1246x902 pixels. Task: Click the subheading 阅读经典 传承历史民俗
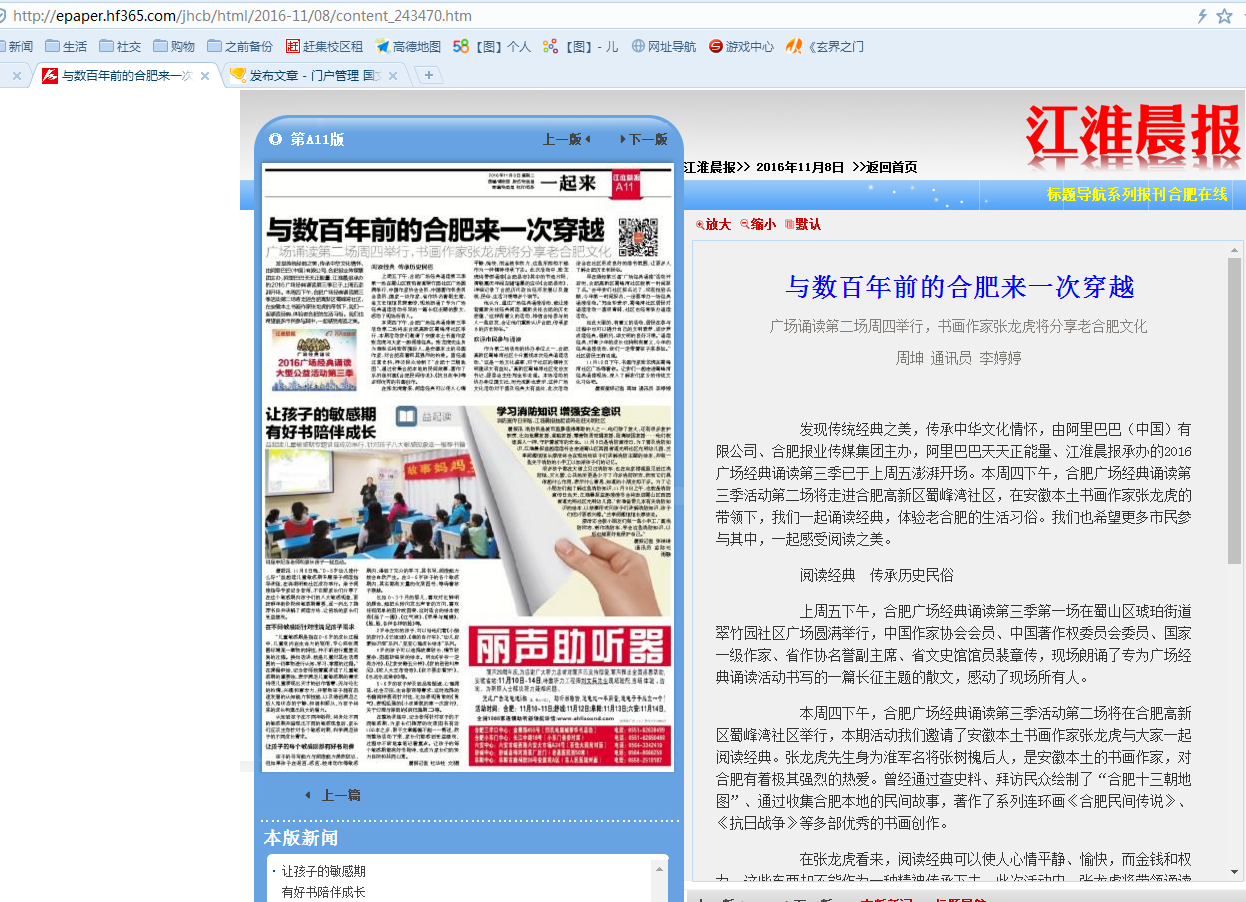click(876, 575)
